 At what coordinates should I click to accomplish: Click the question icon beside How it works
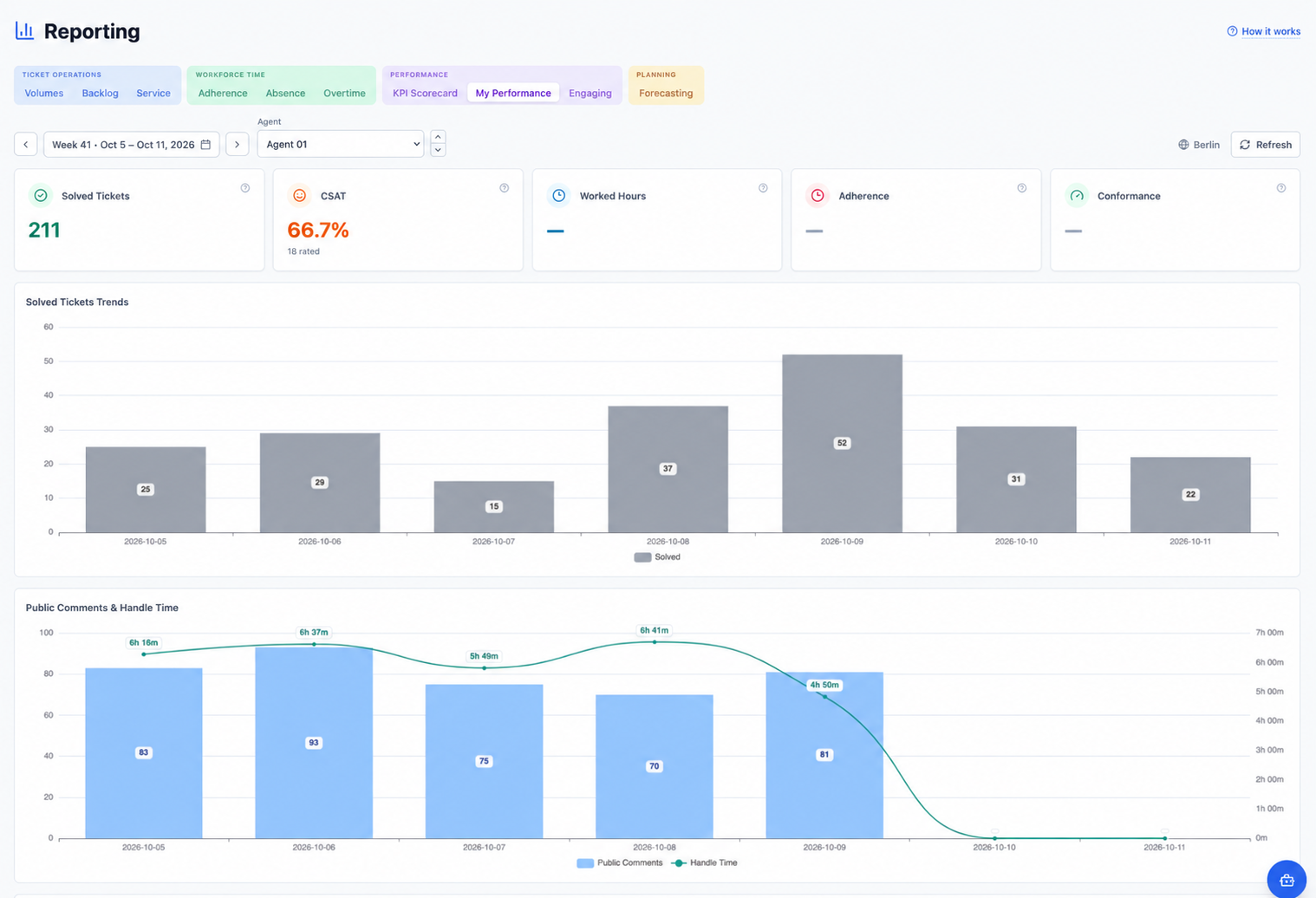[1232, 31]
